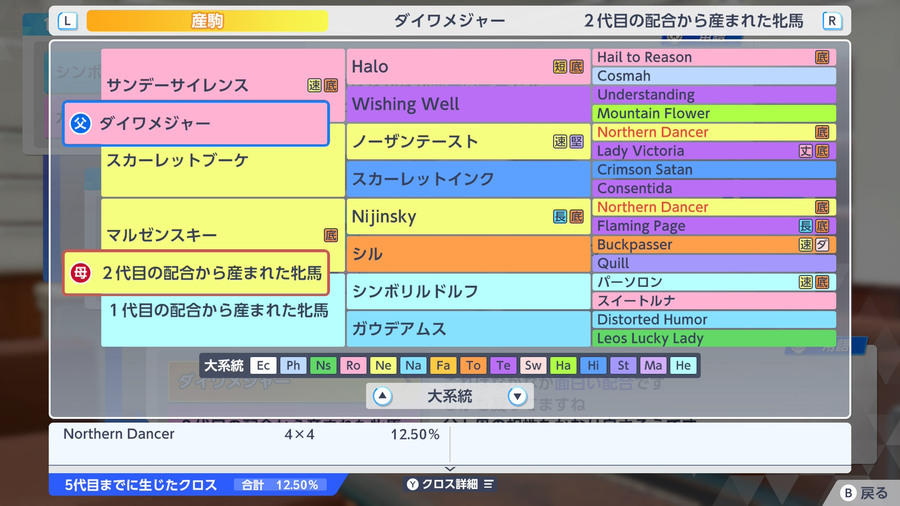Click the Te lineage color swatch
The width and height of the screenshot is (900, 506).
(x=503, y=365)
